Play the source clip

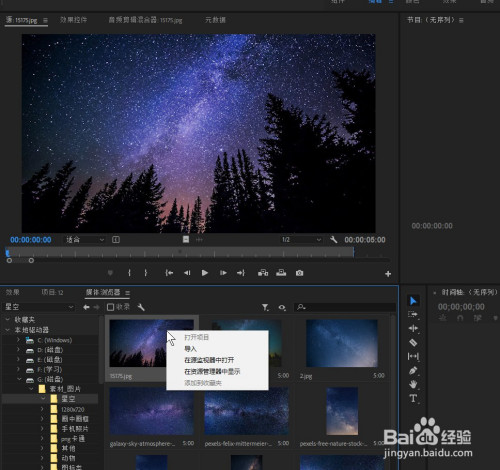pyautogui.click(x=205, y=273)
